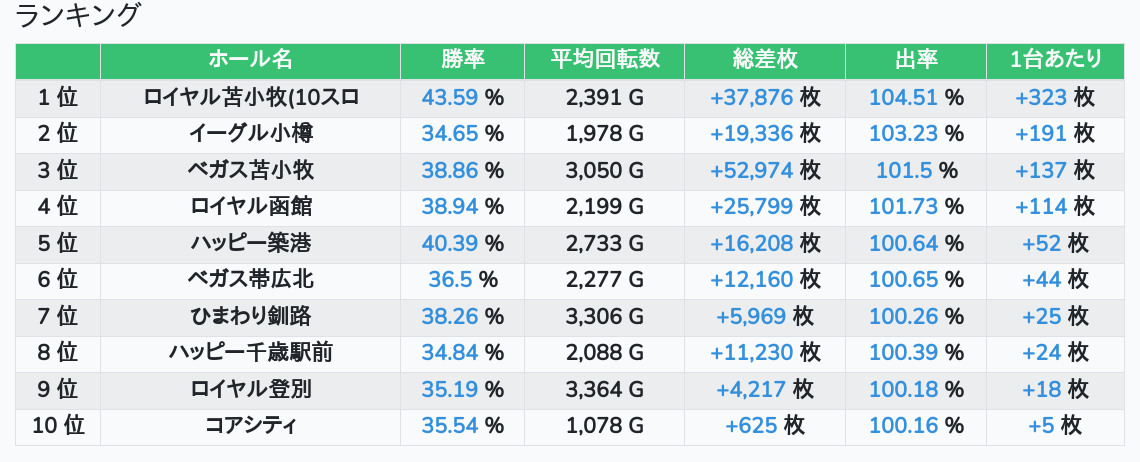
Task: Click ロイヤル函館 hall name
Action: click(251, 207)
